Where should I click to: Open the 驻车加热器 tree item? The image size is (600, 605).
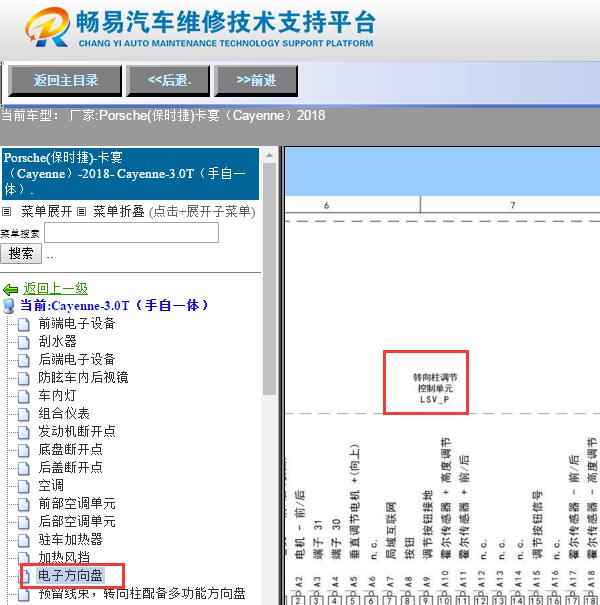71,539
